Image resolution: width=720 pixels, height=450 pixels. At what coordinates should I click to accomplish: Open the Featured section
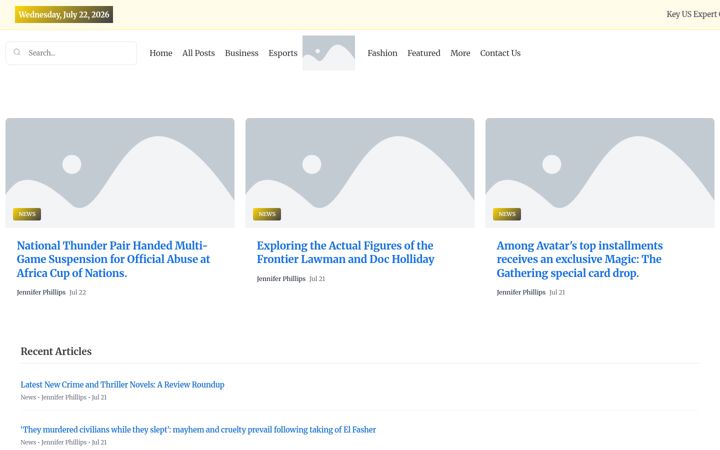tap(423, 53)
